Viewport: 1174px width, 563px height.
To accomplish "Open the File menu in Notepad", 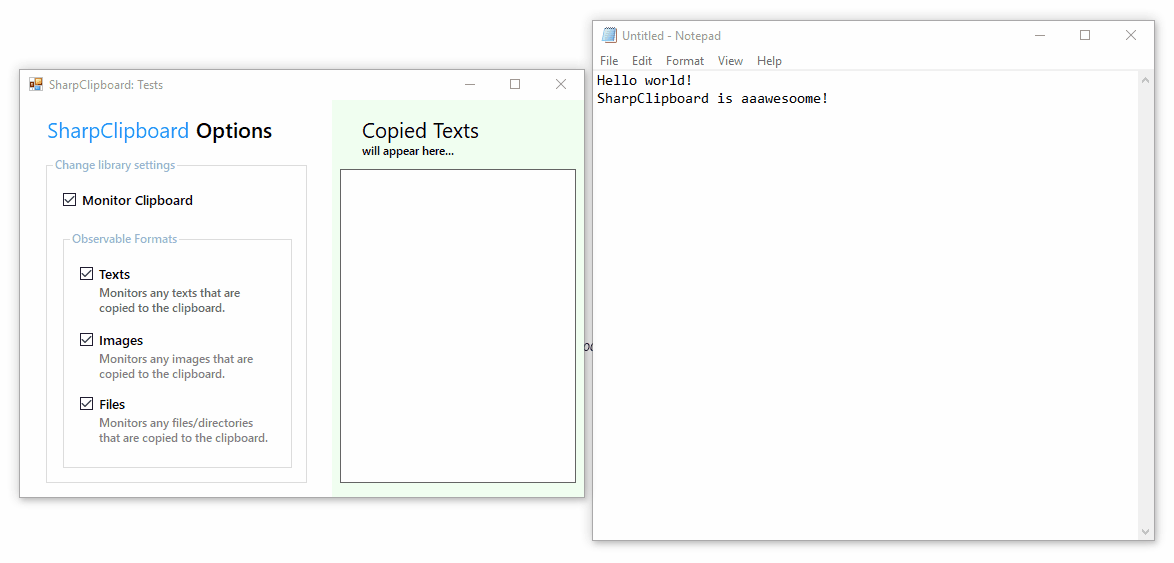I will tap(609, 61).
